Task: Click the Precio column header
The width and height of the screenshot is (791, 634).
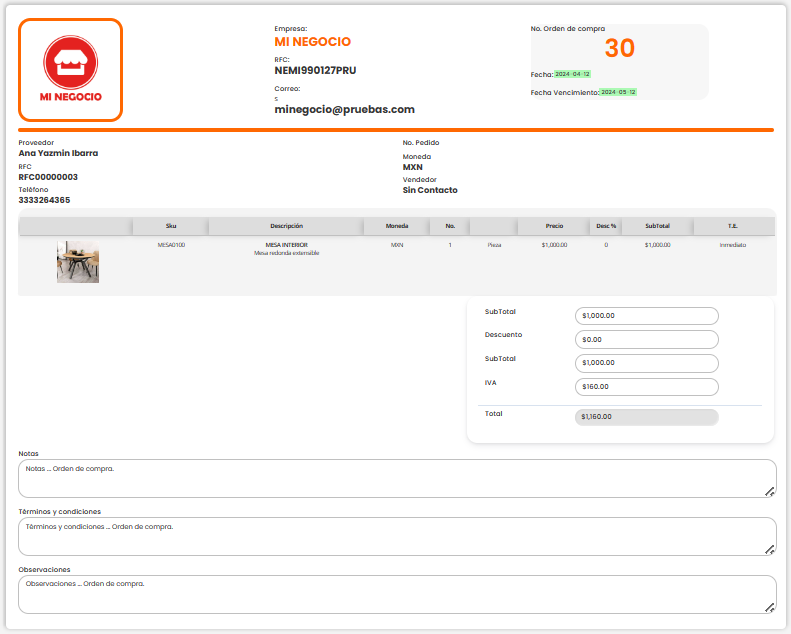Action: click(x=554, y=226)
